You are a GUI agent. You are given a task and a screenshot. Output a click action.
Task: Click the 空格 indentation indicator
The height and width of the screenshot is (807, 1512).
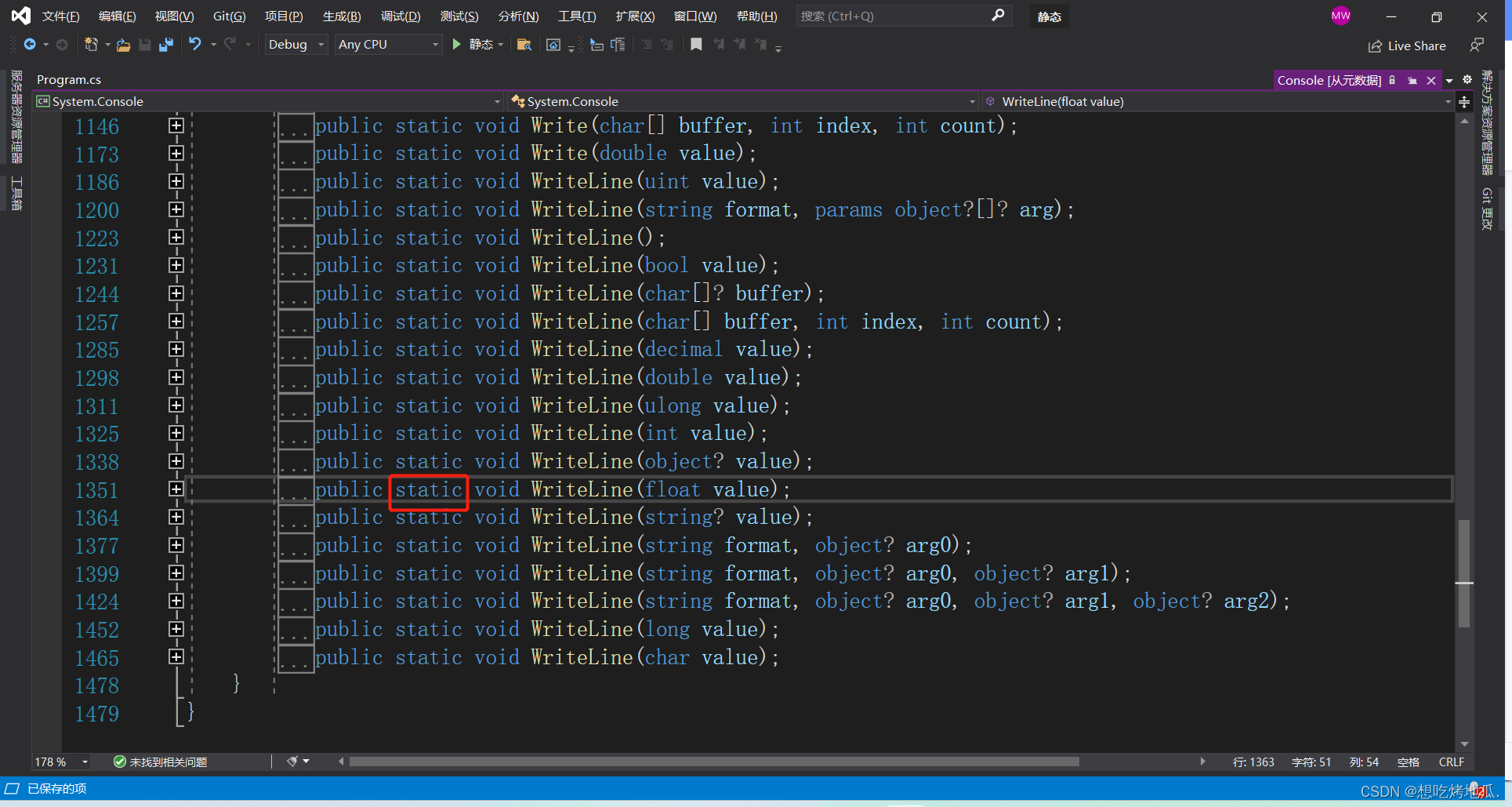[1408, 762]
